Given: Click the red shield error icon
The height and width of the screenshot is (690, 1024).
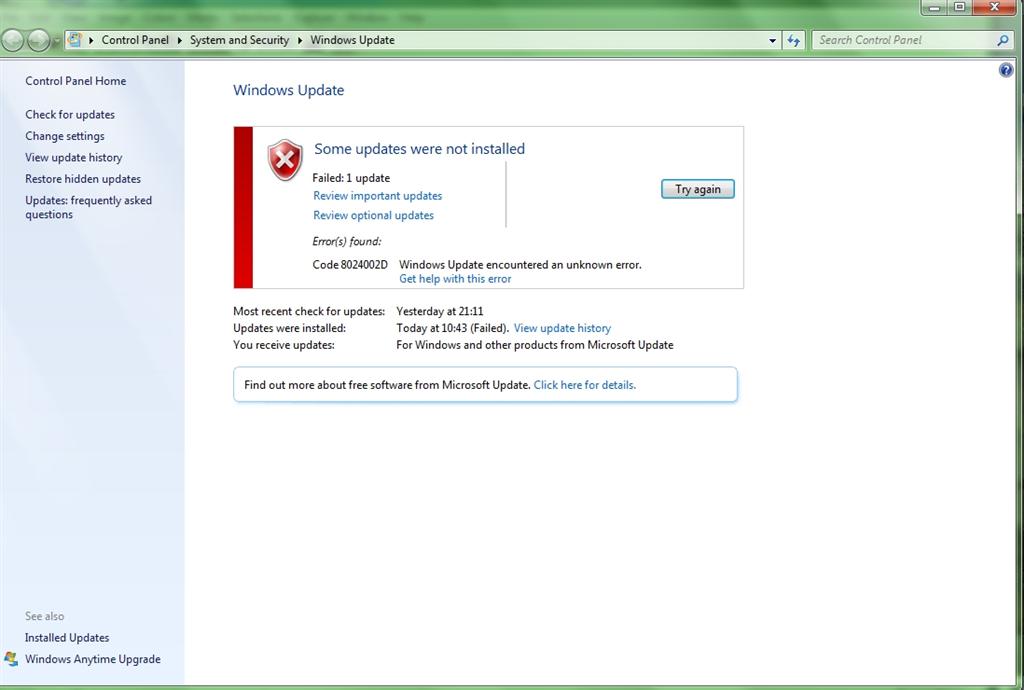Looking at the screenshot, I should coord(285,159).
